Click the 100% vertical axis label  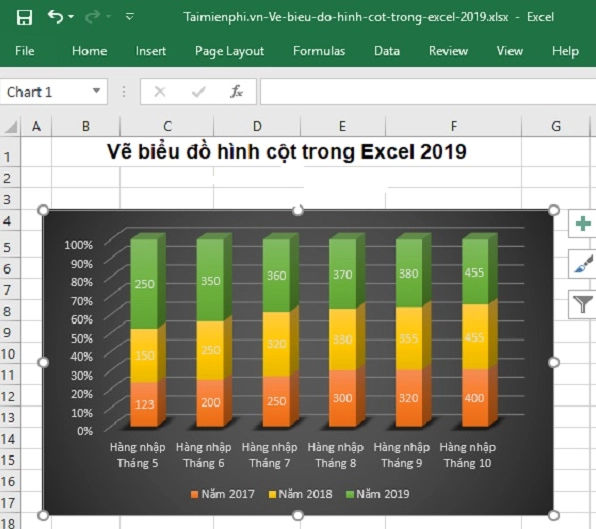click(79, 245)
